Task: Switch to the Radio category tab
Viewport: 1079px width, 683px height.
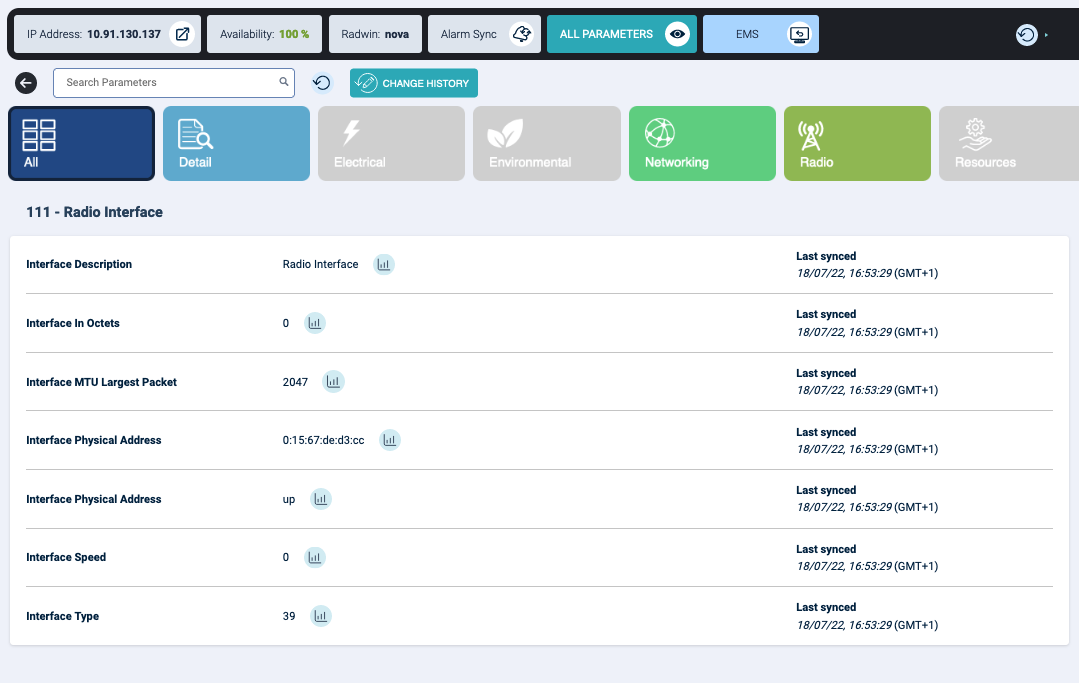Action: point(857,144)
